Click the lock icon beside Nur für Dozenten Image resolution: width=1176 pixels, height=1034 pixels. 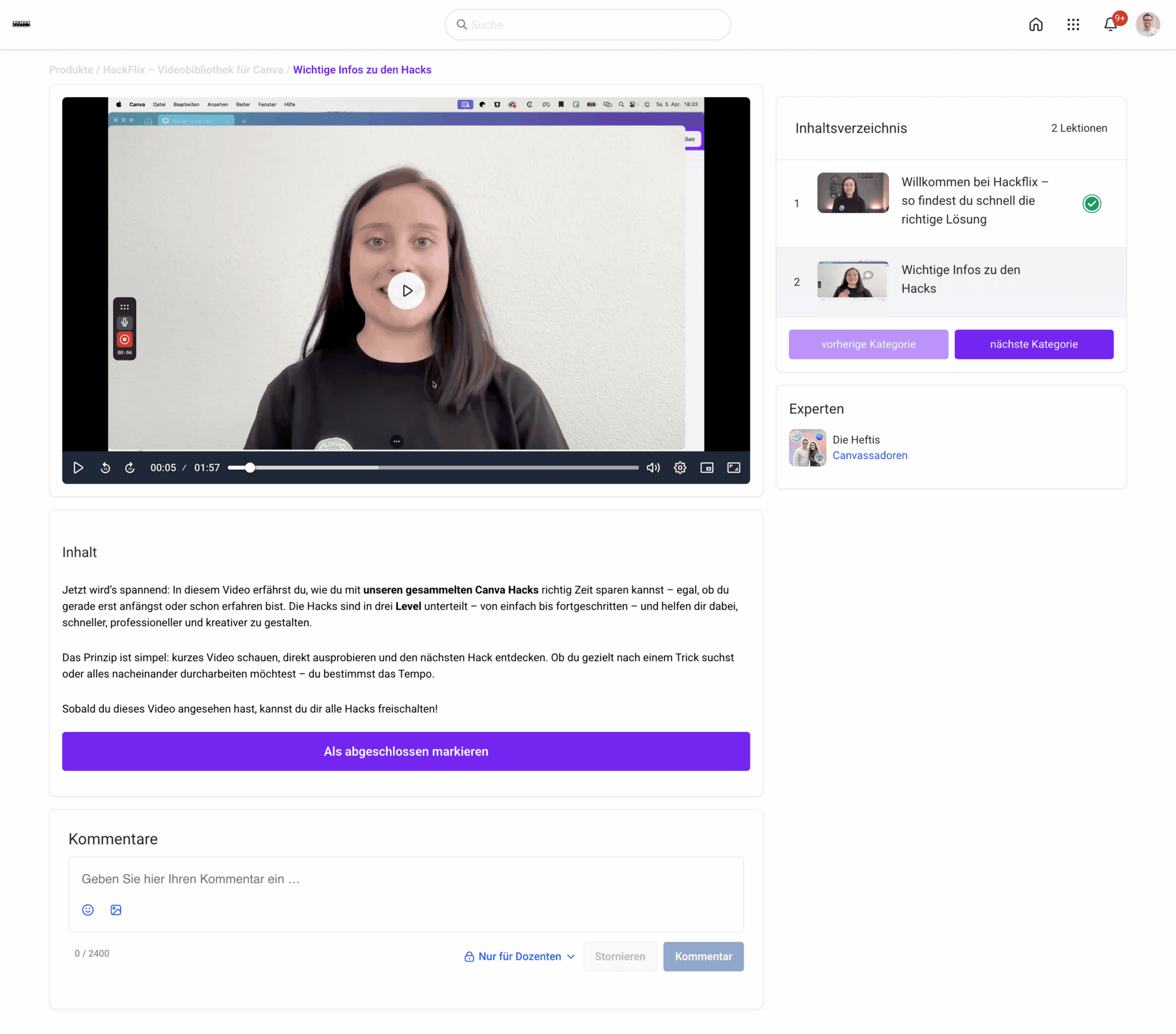pos(469,956)
